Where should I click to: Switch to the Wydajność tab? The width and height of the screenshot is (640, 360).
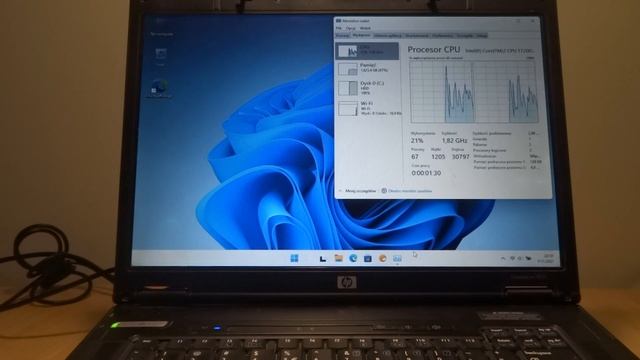361,36
